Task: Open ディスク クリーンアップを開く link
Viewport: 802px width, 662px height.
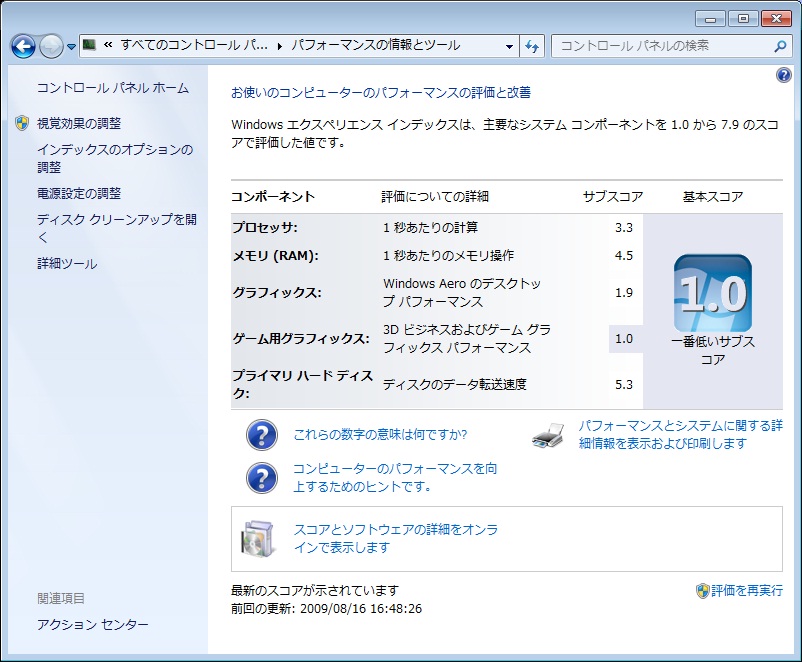Action: (117, 228)
